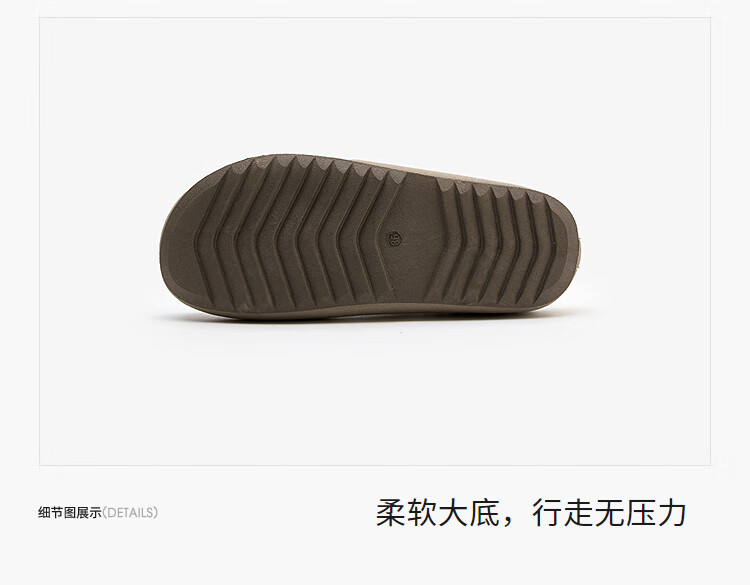Click the bottom border line of photo frame

(375, 465)
